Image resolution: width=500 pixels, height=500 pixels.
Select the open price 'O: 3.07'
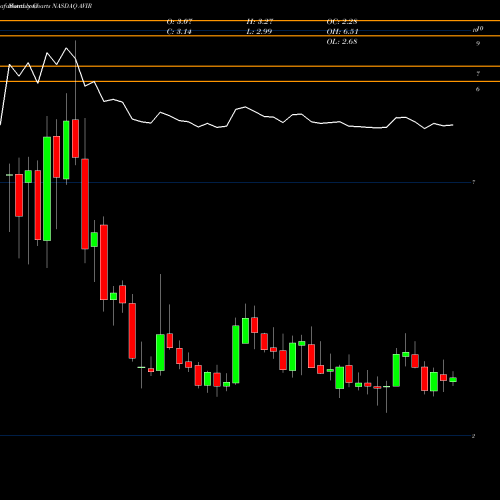[179, 22]
